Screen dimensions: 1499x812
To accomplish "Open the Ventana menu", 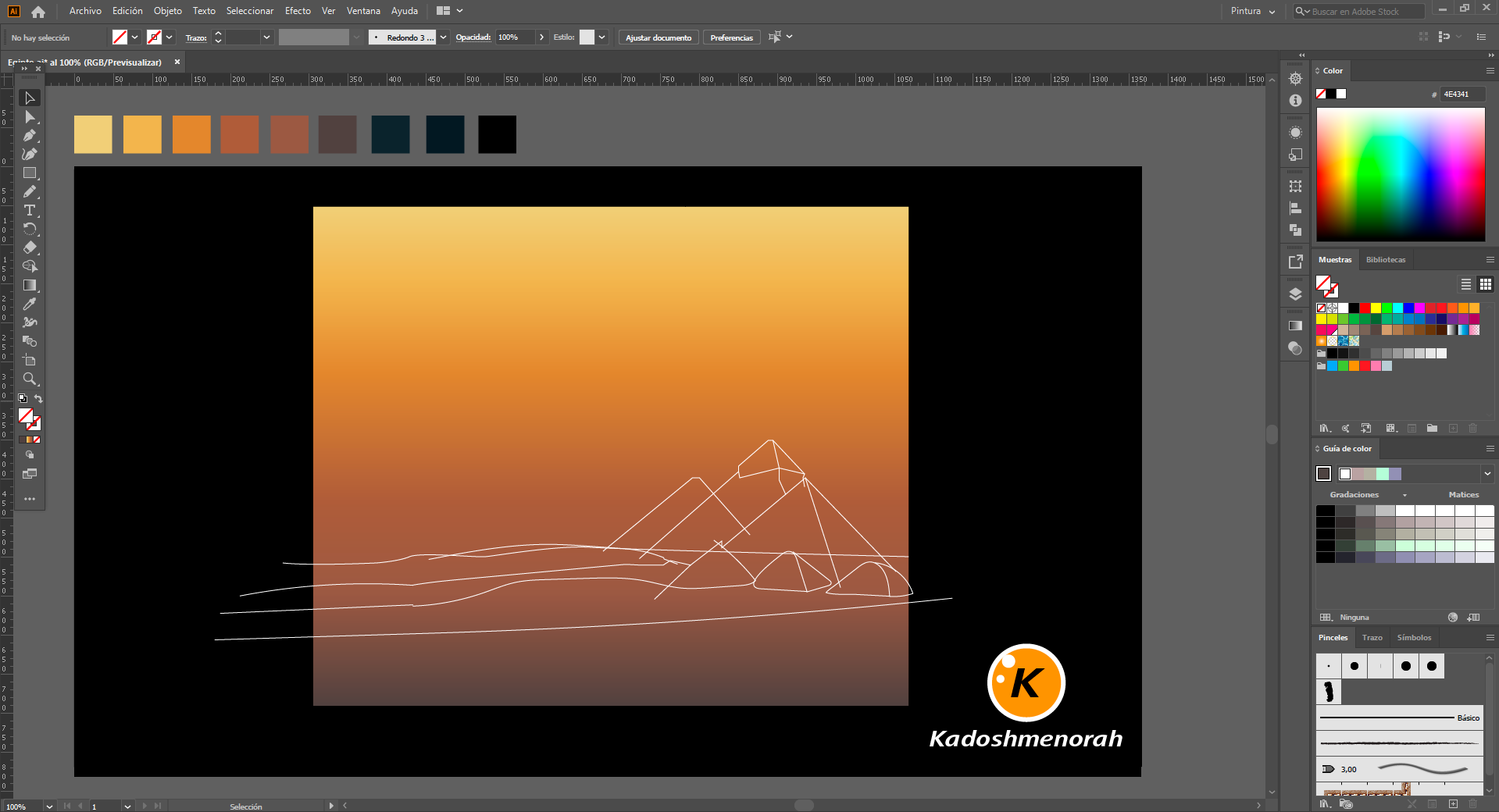I will point(363,11).
